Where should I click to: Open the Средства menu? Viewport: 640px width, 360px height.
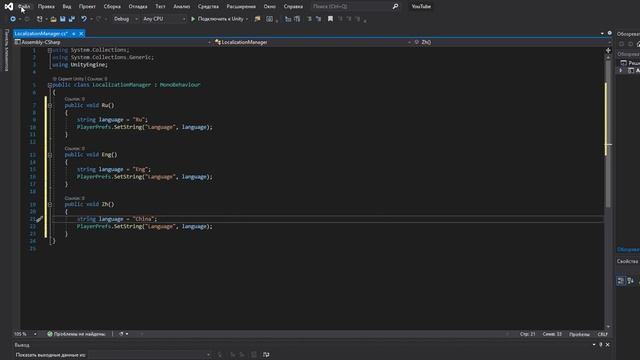(x=208, y=7)
